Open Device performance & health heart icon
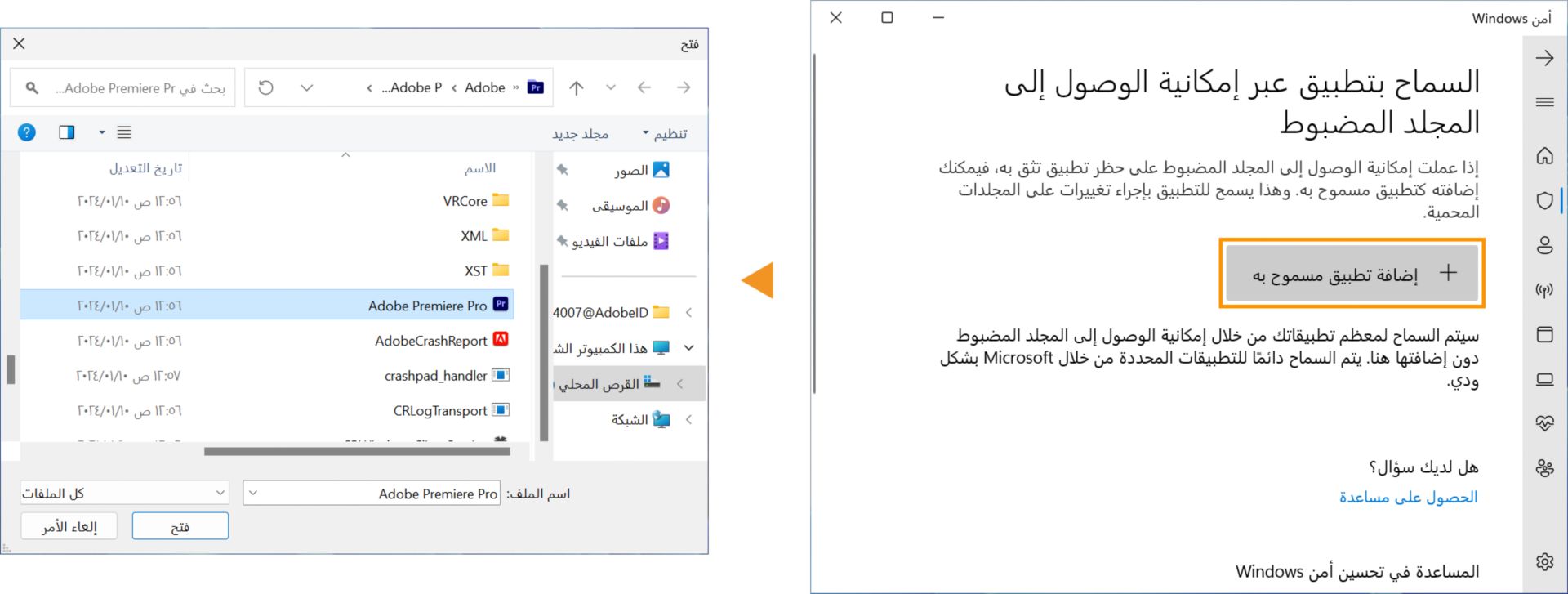Screen dimensions: 1568x594 tap(1544, 423)
